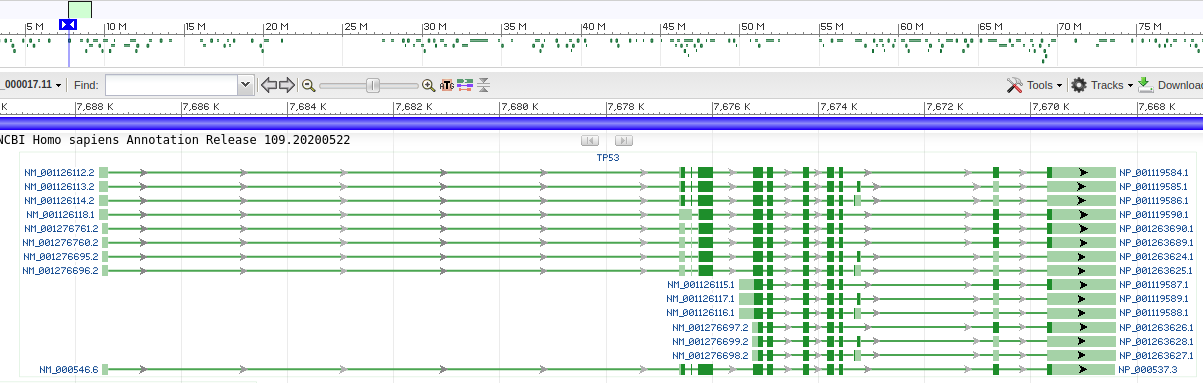This screenshot has width=1203, height=383.
Task: Click protein label NP_001119585.1
Action: pos(1153,187)
